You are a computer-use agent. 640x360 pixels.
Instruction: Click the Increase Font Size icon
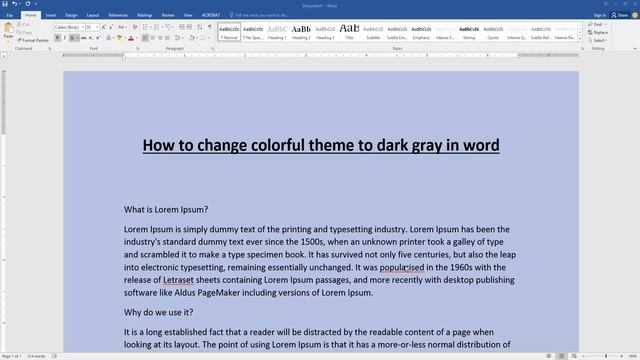click(x=104, y=27)
